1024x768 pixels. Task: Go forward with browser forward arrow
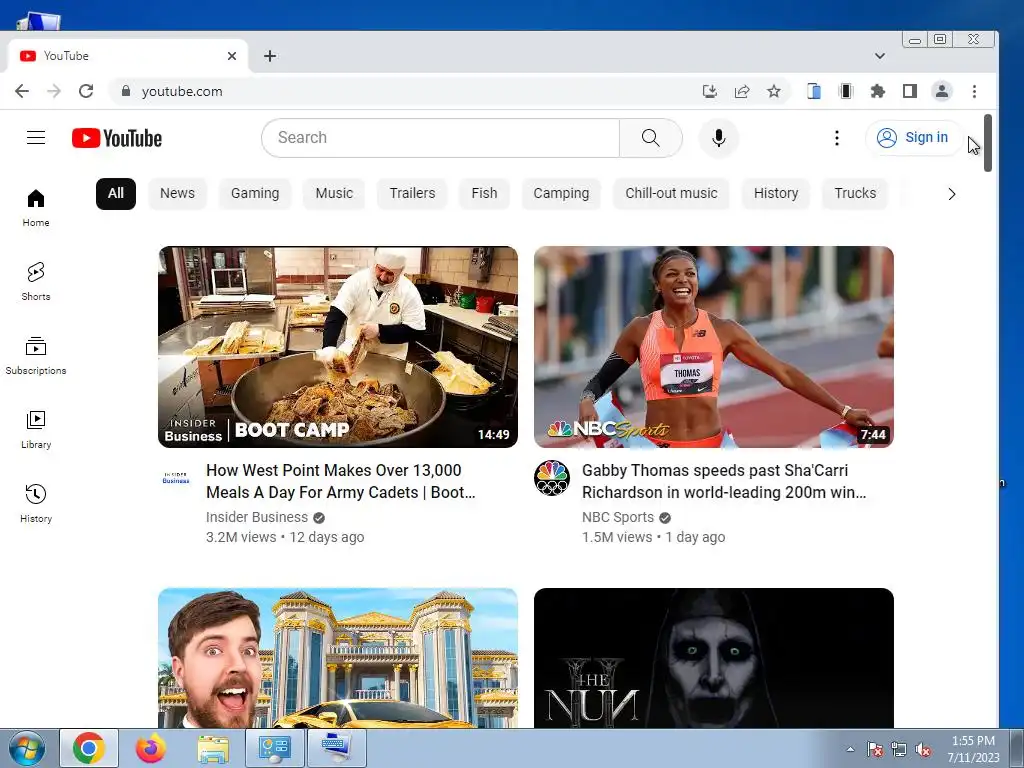point(54,91)
